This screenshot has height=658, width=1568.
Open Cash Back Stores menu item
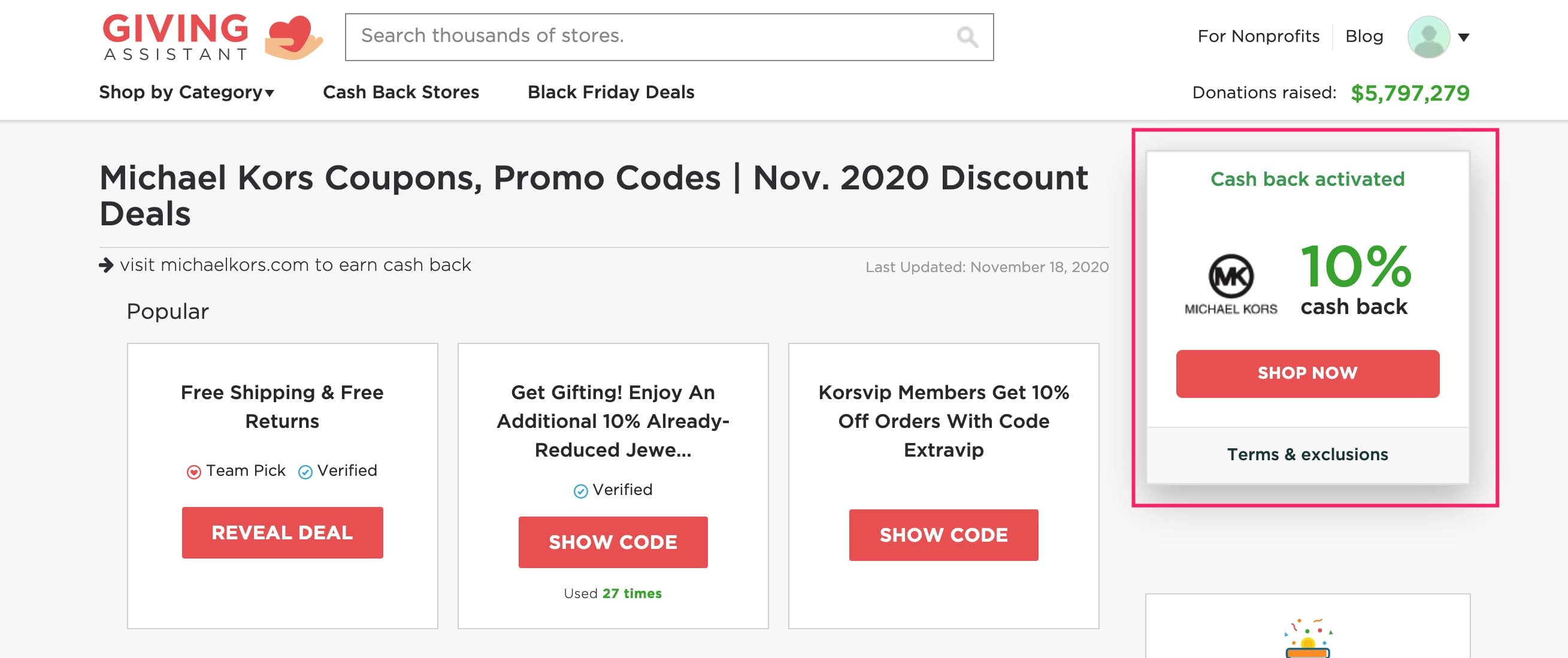click(x=401, y=92)
